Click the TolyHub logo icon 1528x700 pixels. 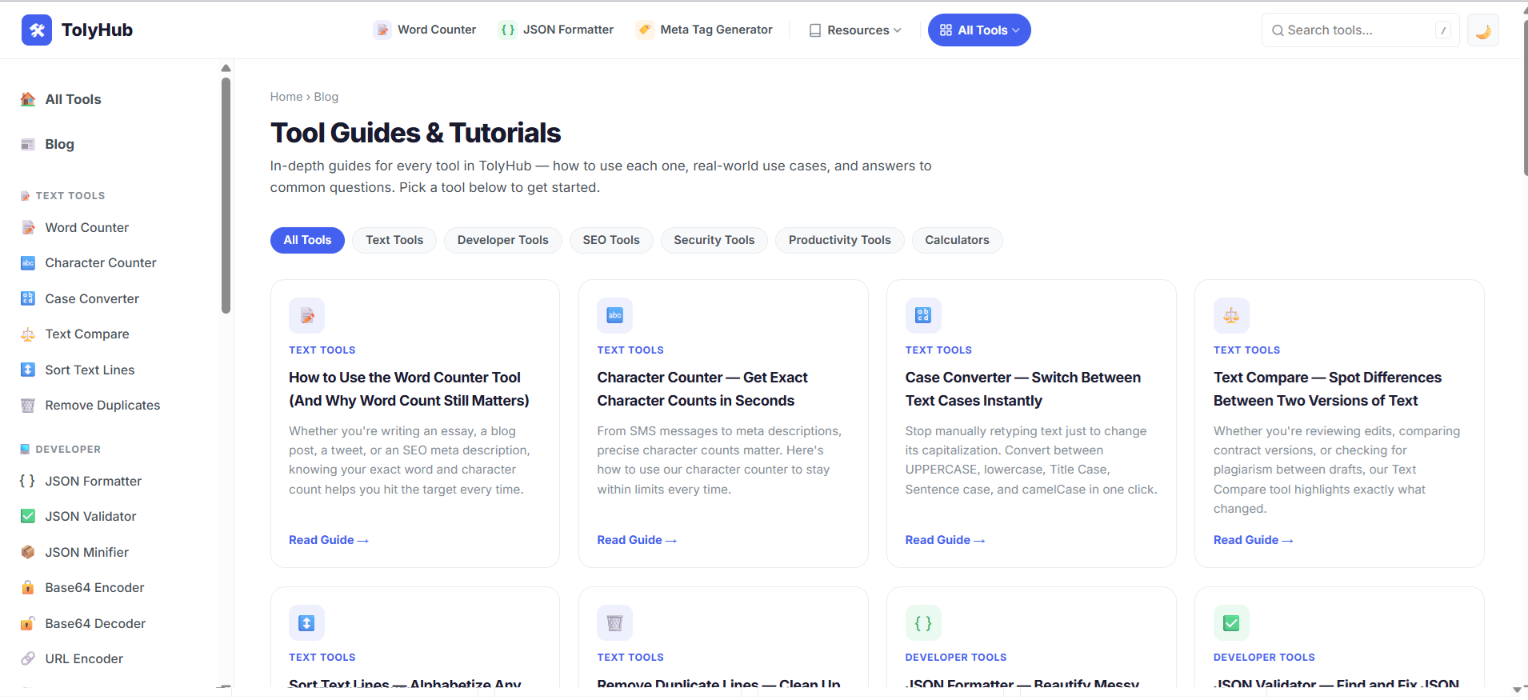37,30
